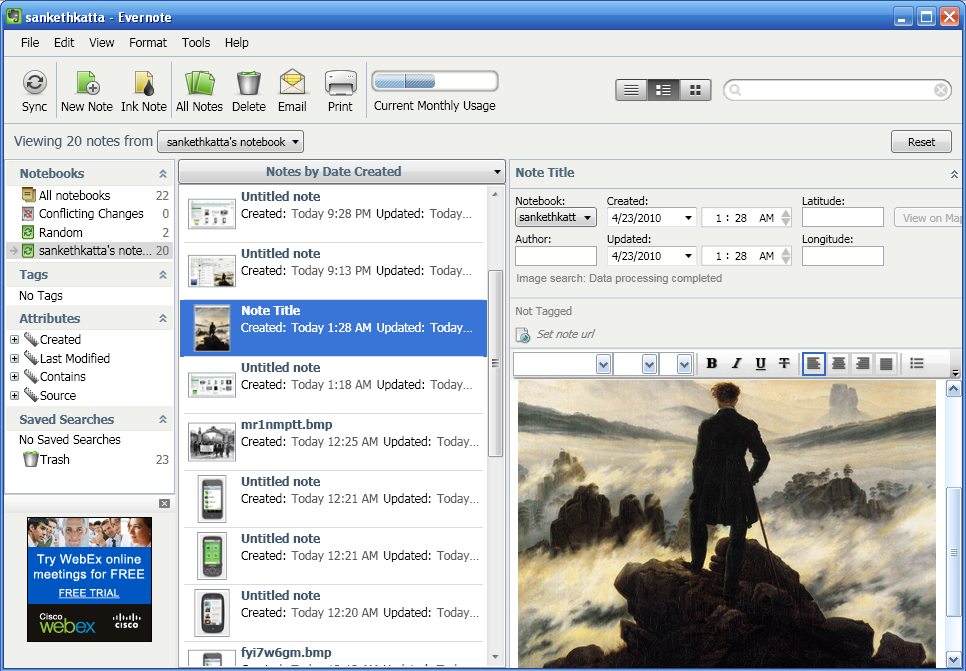Open the View menu
Image resolution: width=966 pixels, height=671 pixels.
click(x=102, y=43)
